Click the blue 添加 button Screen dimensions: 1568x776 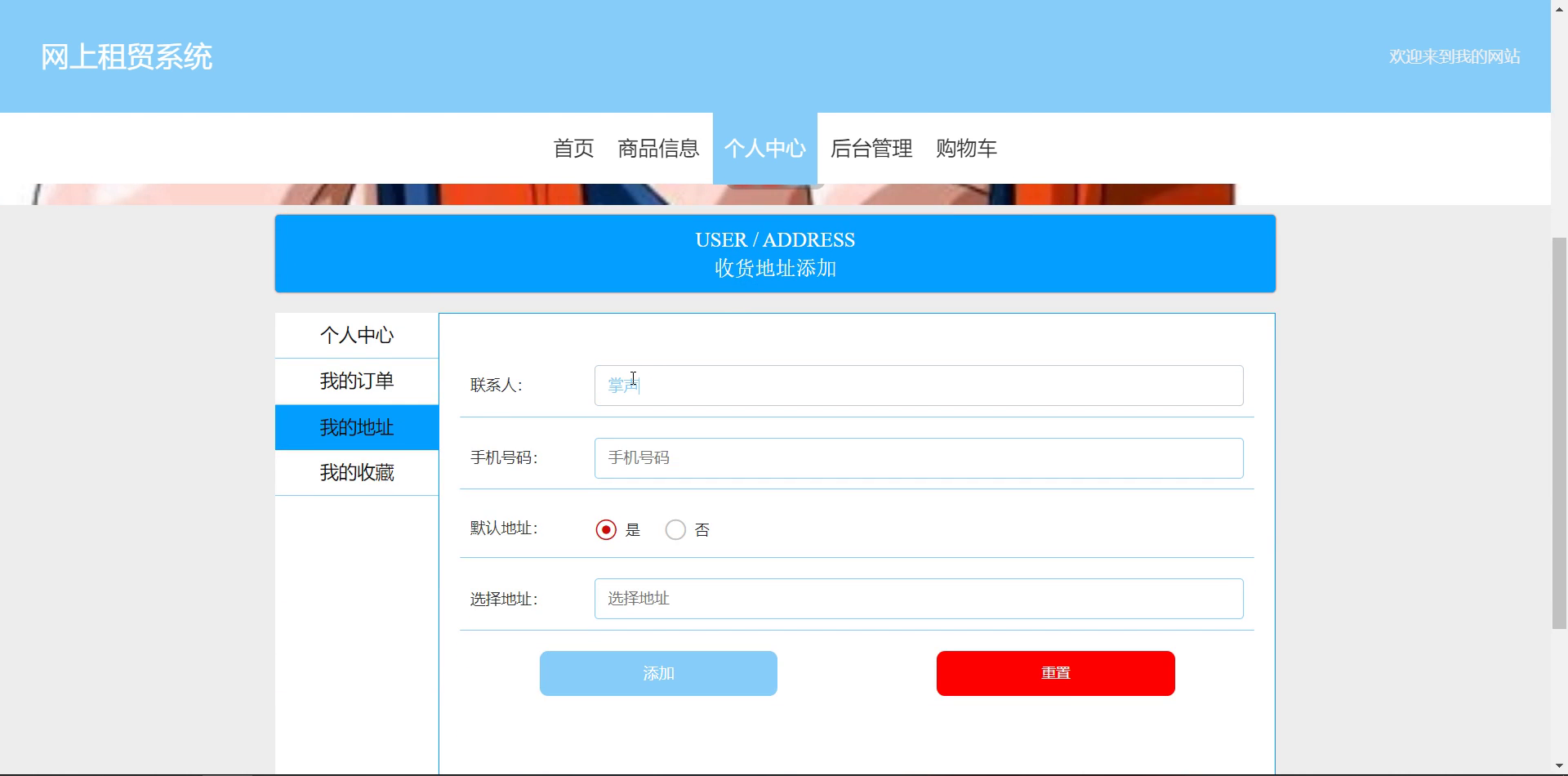658,674
